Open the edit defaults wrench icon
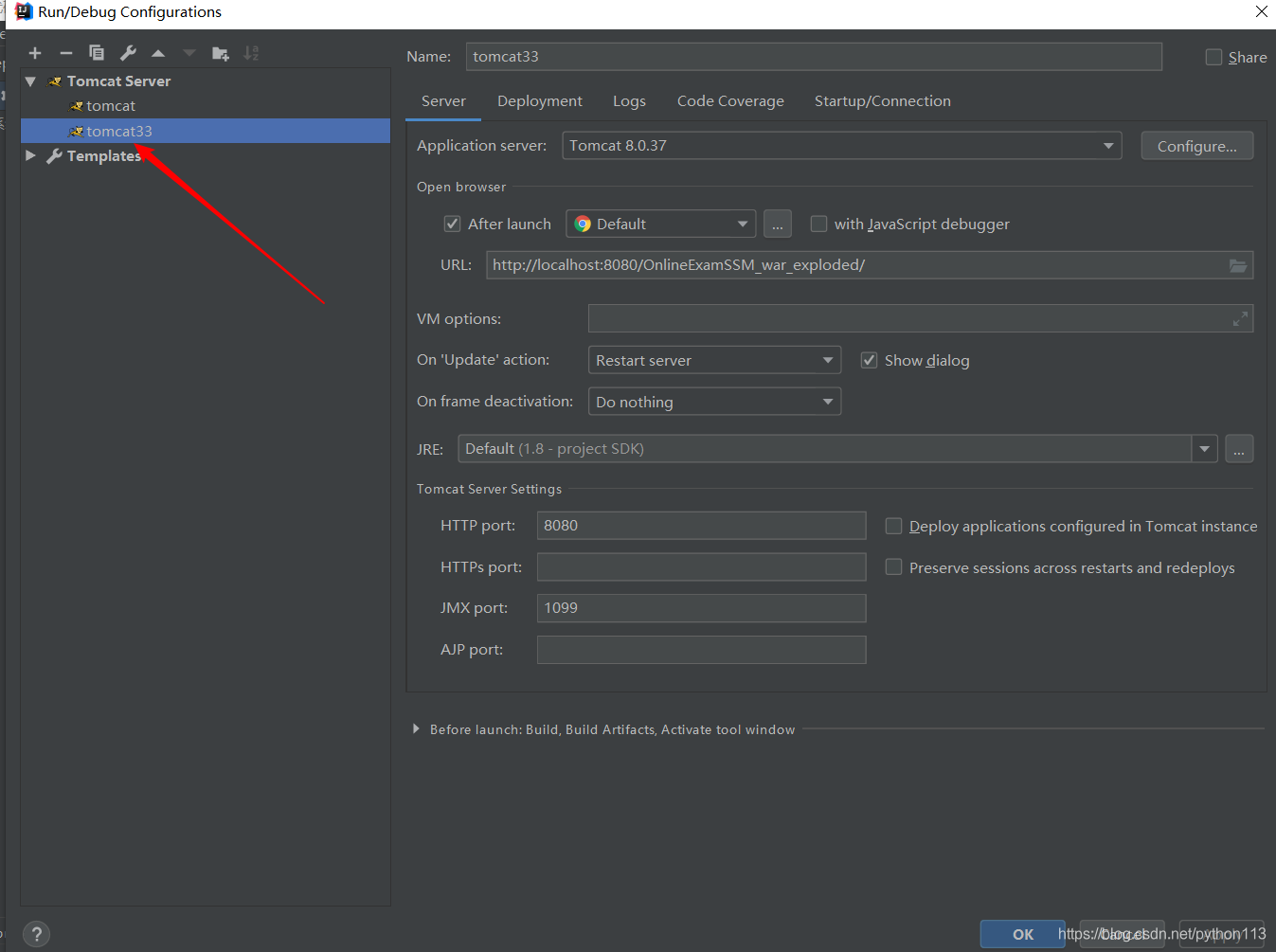Viewport: 1276px width, 952px height. pos(128,53)
